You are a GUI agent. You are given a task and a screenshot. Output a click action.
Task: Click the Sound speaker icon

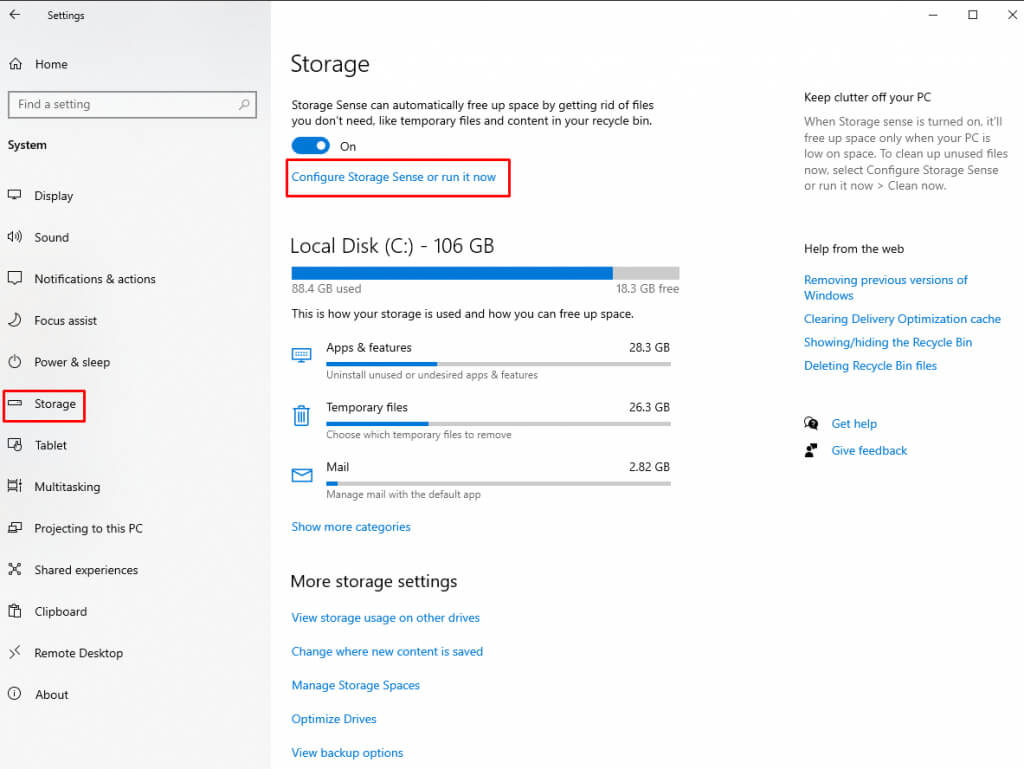pos(15,237)
